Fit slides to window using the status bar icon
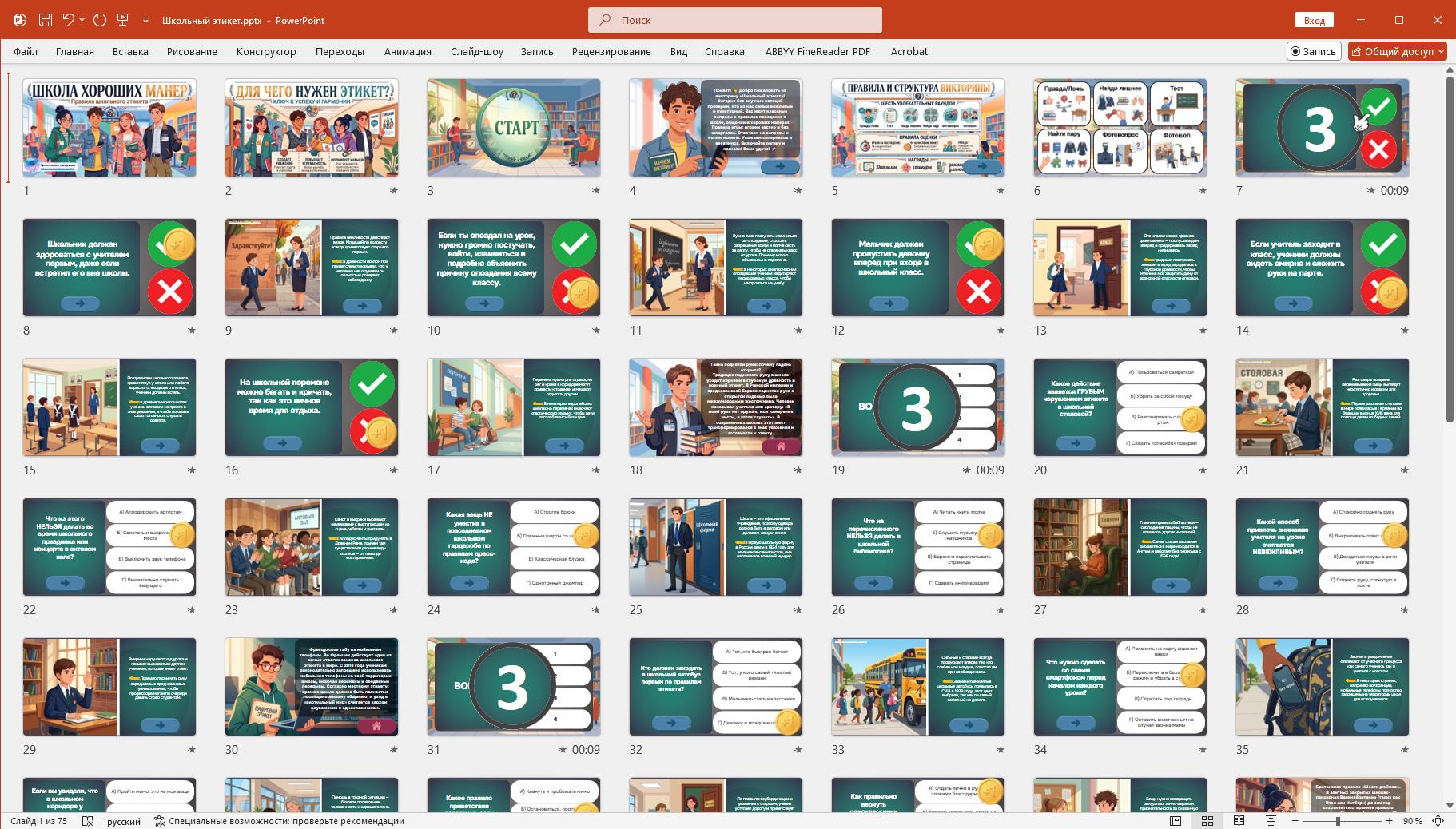 pyautogui.click(x=1438, y=821)
